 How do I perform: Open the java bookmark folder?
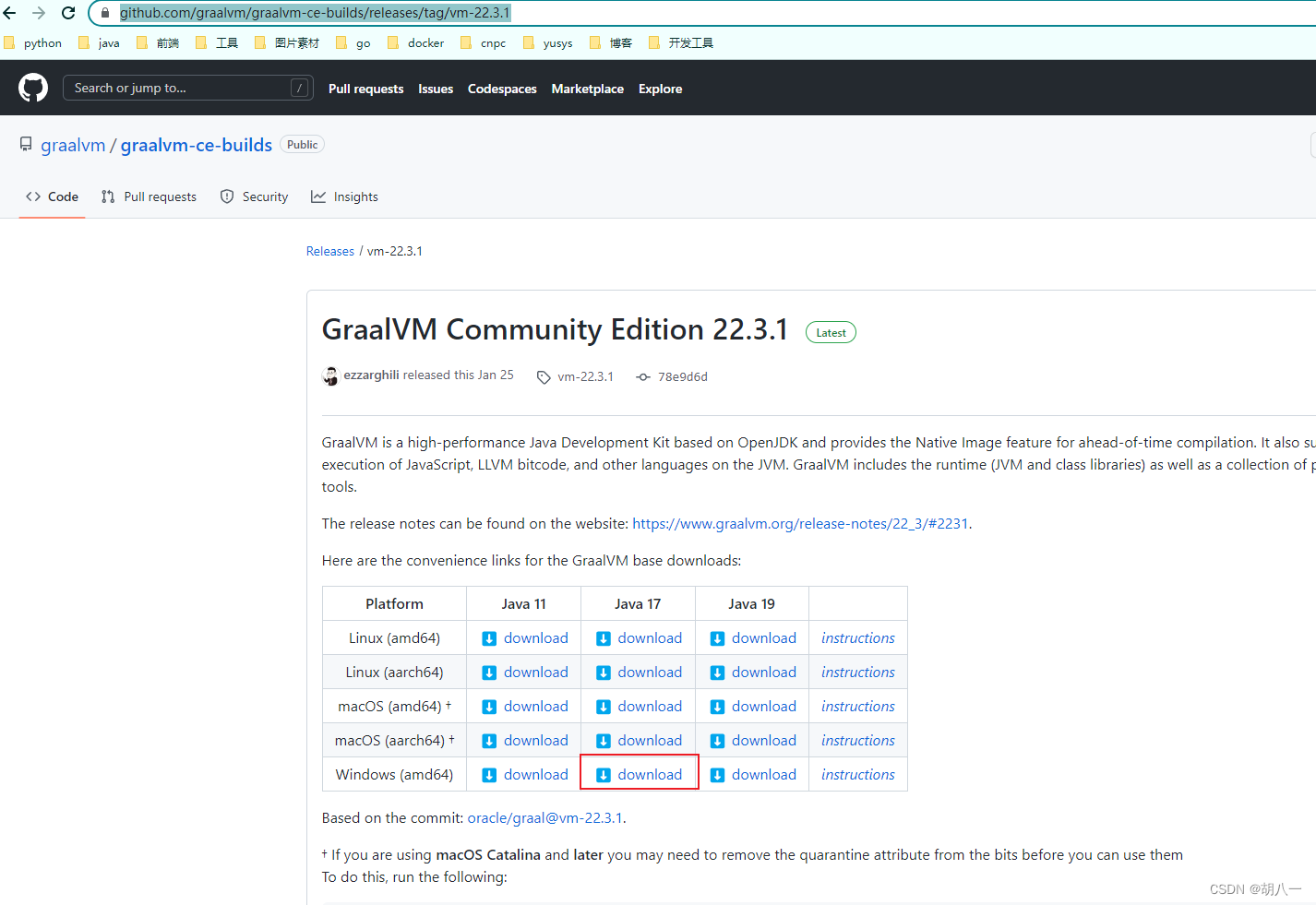(x=100, y=43)
